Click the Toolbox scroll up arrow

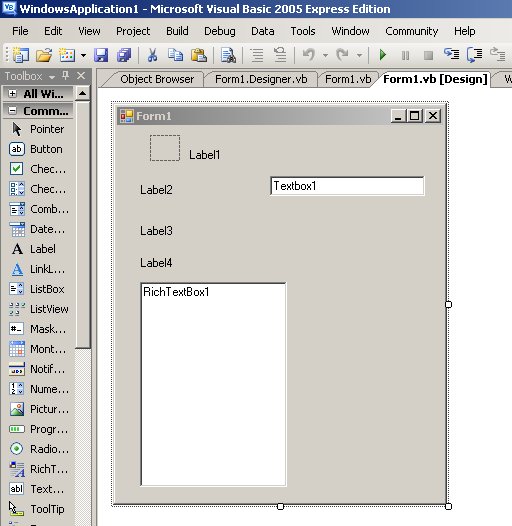coord(83,93)
